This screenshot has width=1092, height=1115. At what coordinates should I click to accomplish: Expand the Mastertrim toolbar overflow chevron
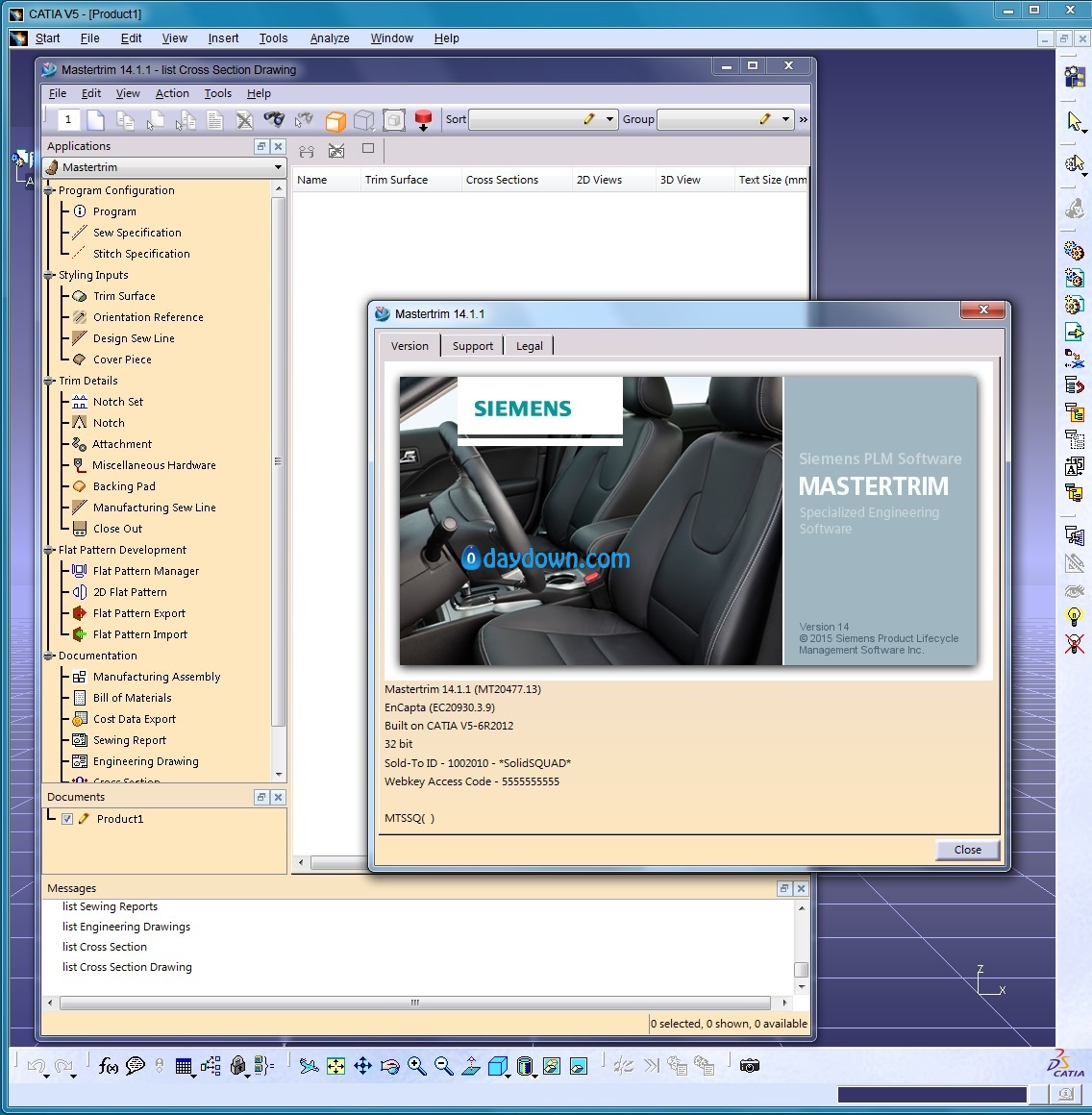803,119
